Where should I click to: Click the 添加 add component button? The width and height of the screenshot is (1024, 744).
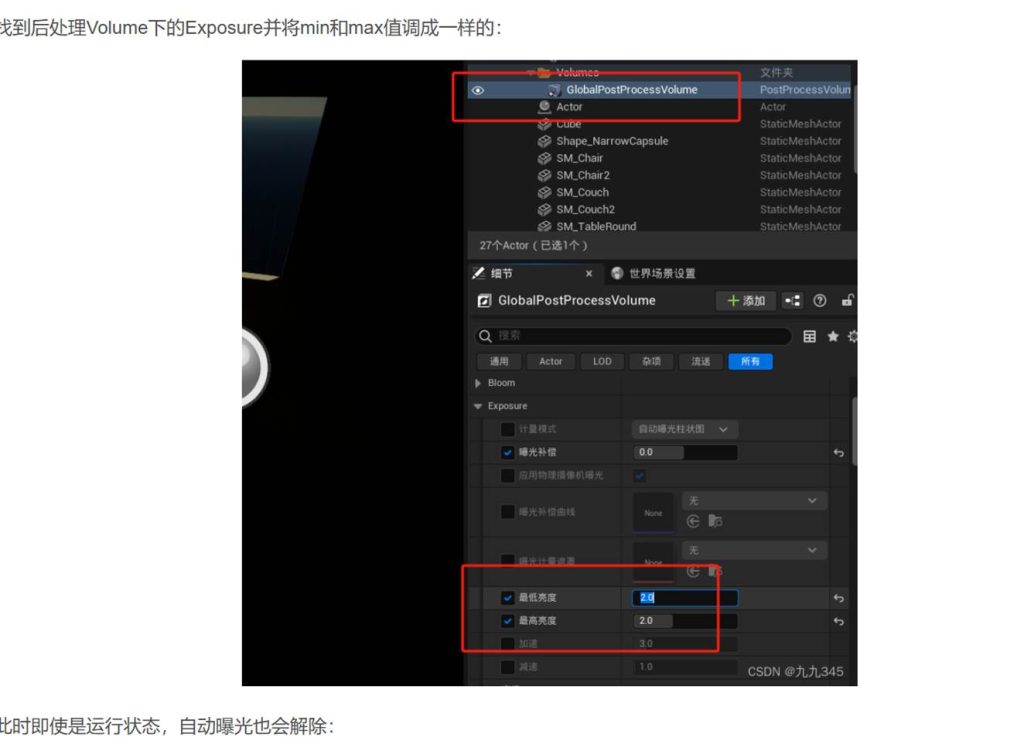coord(746,301)
